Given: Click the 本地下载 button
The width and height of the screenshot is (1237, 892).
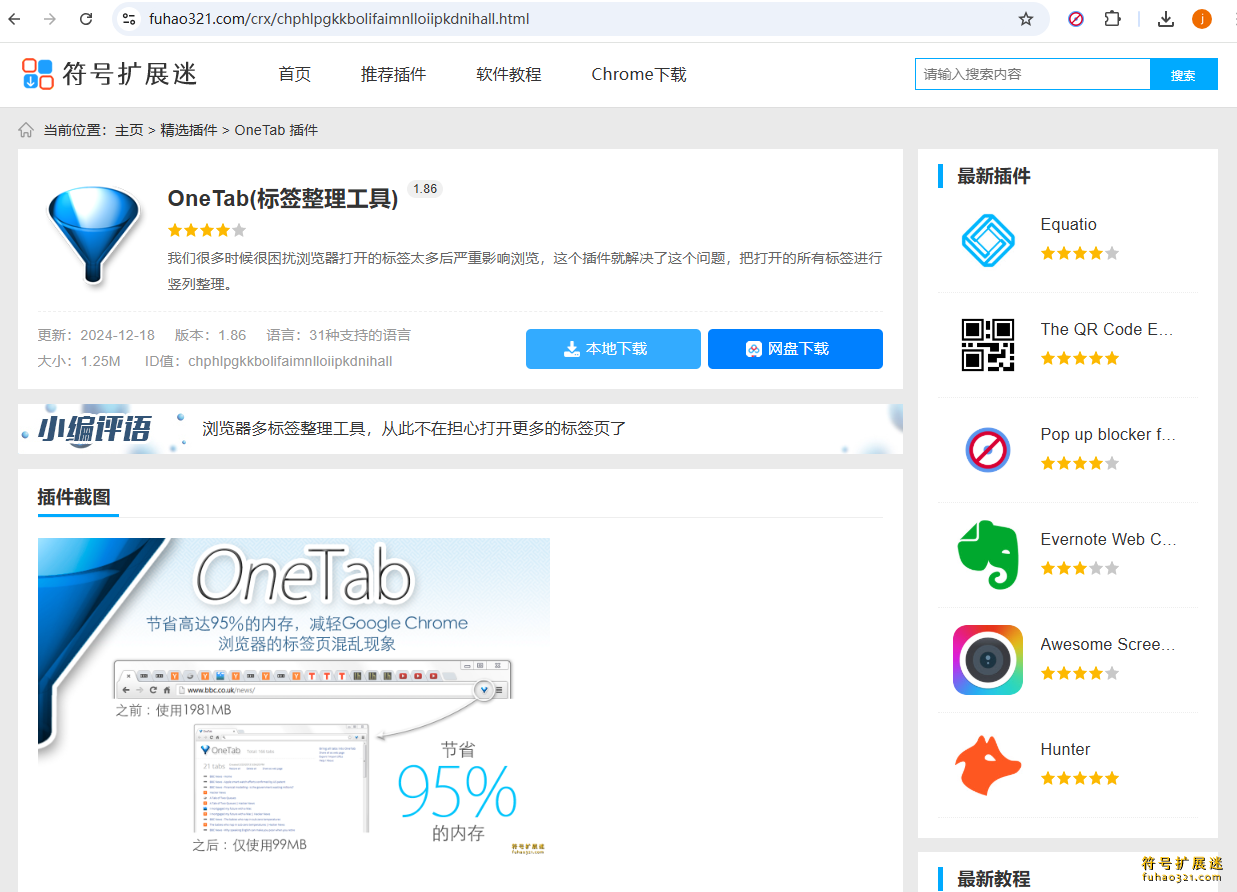Looking at the screenshot, I should coord(613,349).
